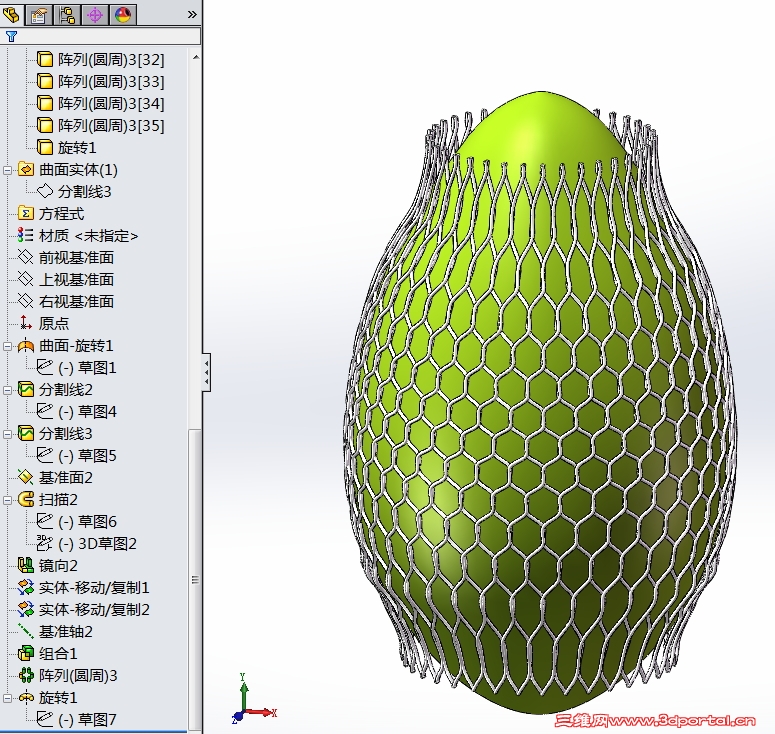Select sketch 草图1 icon
This screenshot has width=775, height=734.
[45, 367]
